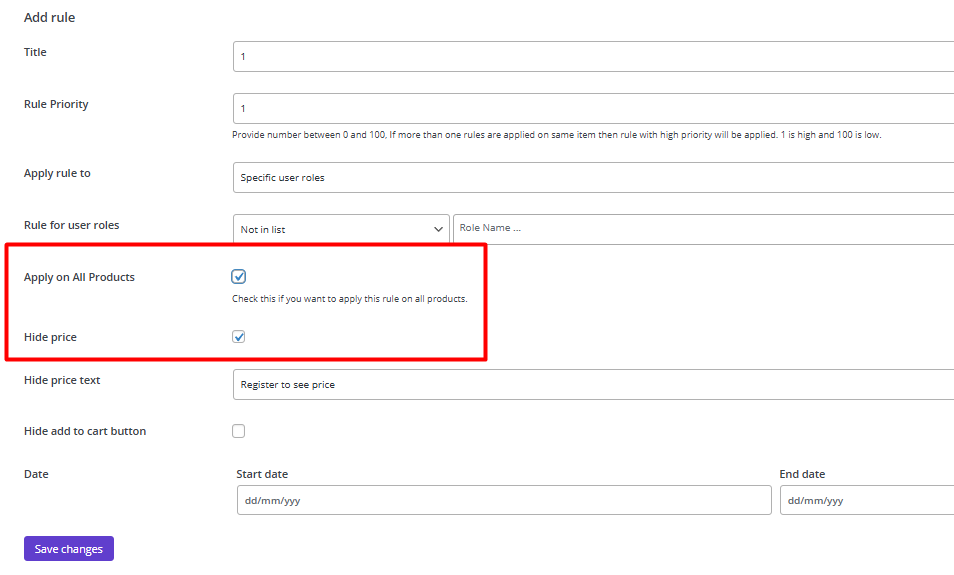The width and height of the screenshot is (954, 575).
Task: Open the Start date picker field
Action: (x=504, y=500)
